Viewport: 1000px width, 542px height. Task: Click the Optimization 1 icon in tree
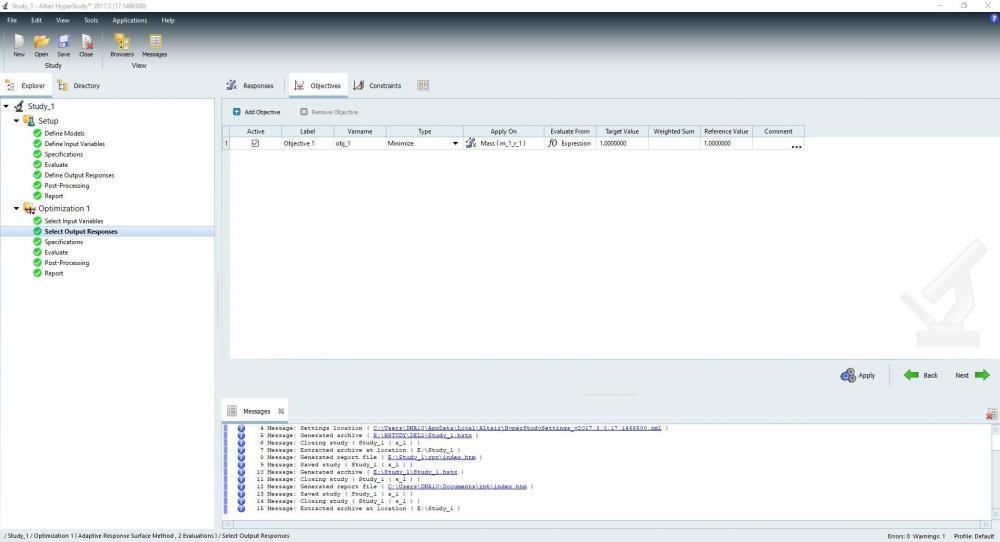[29, 209]
